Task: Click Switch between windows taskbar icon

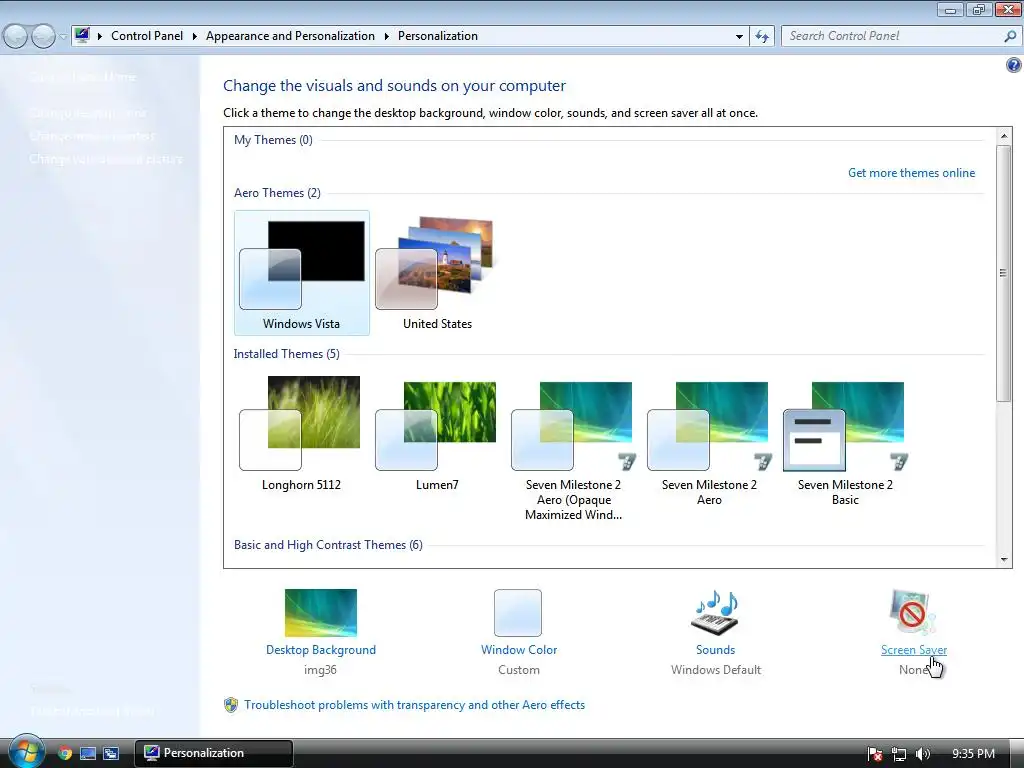Action: [111, 753]
